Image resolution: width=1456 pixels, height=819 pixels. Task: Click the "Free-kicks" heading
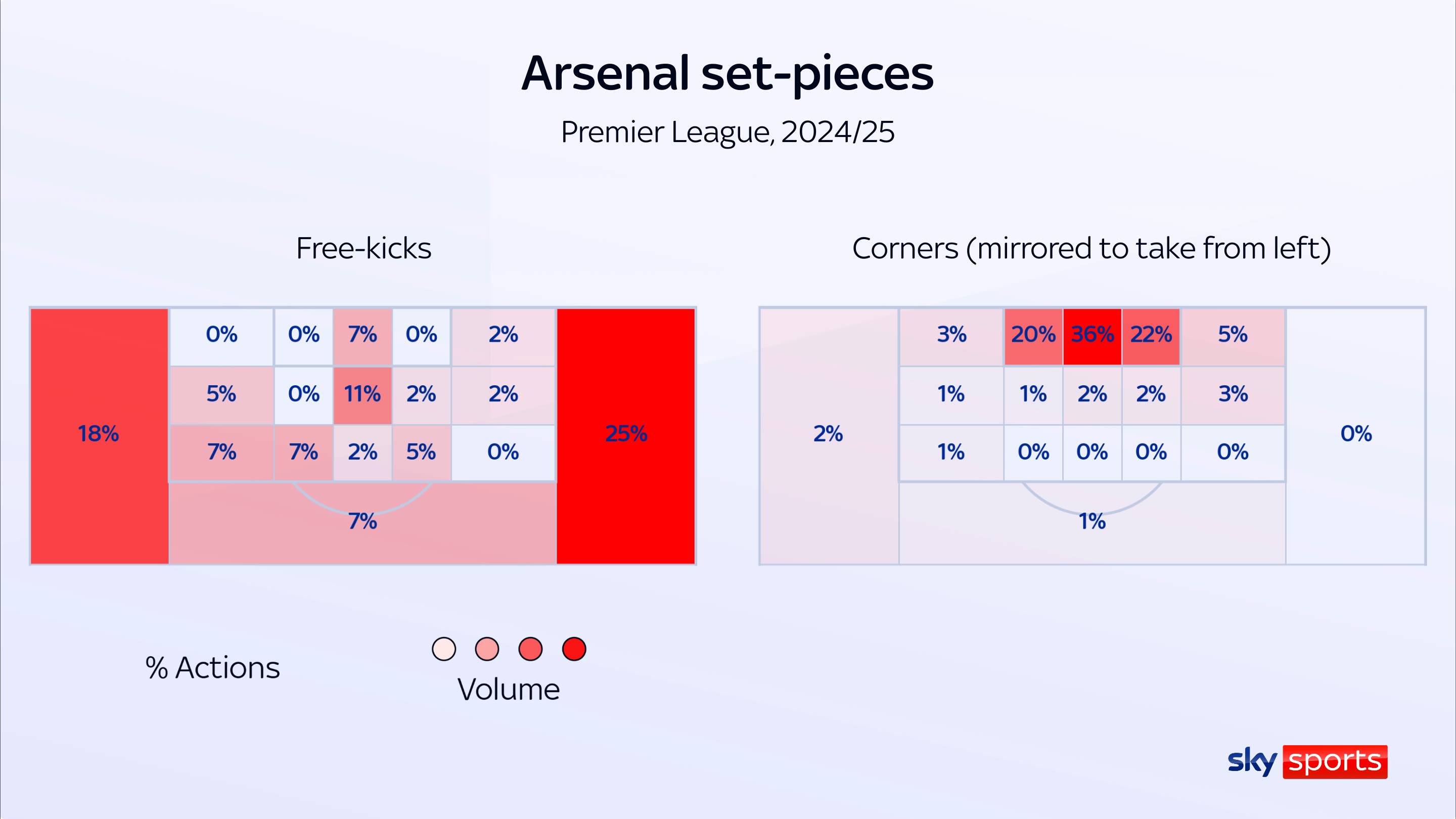363,248
